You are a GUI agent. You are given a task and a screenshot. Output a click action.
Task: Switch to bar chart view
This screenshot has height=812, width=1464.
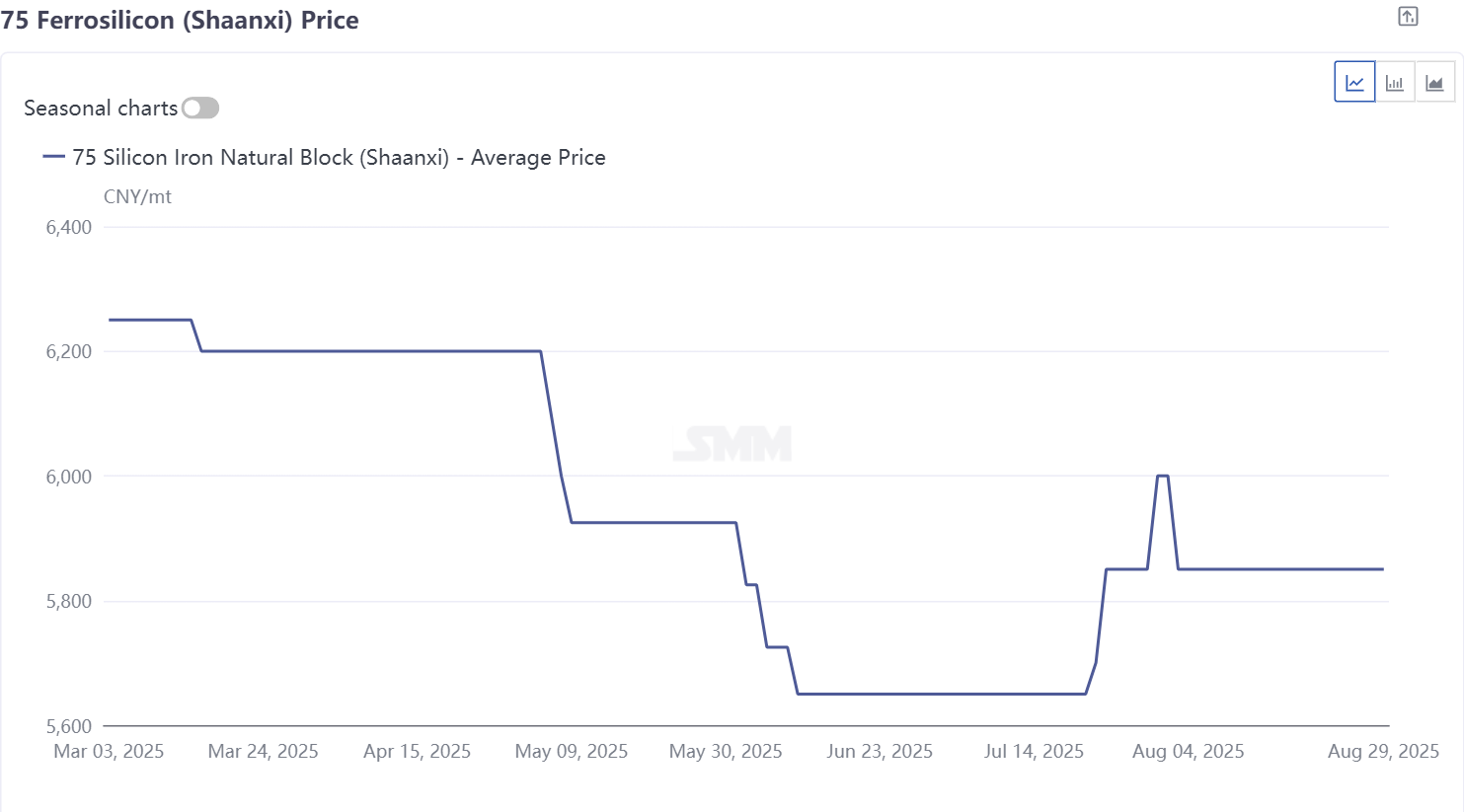coord(1395,82)
